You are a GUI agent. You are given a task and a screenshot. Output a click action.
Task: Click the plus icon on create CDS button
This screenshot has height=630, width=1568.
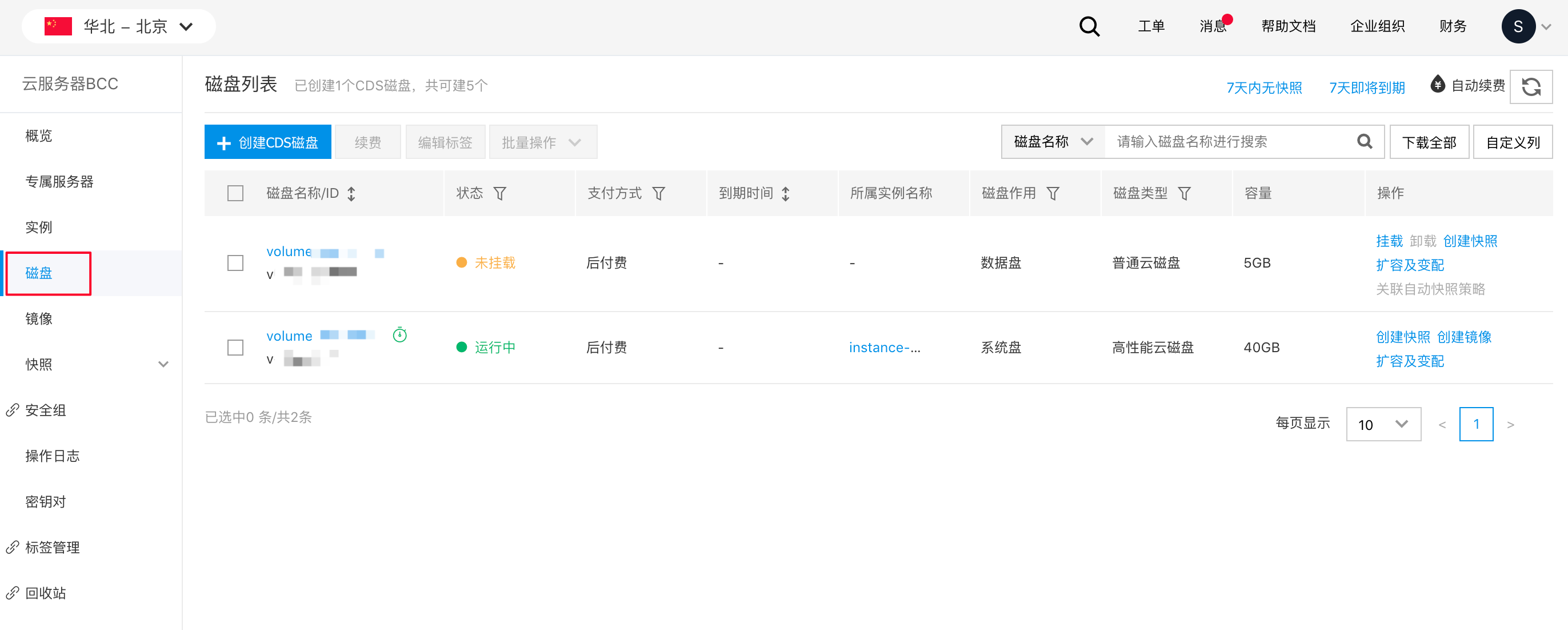(x=224, y=142)
